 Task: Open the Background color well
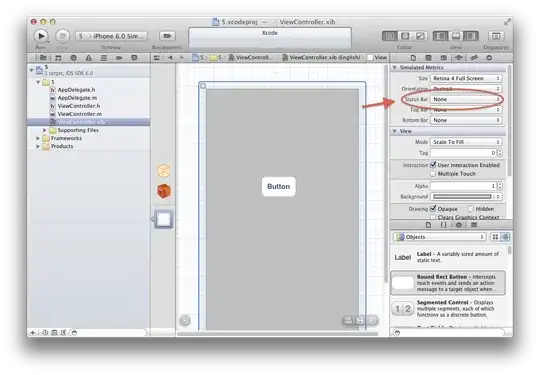[462, 197]
